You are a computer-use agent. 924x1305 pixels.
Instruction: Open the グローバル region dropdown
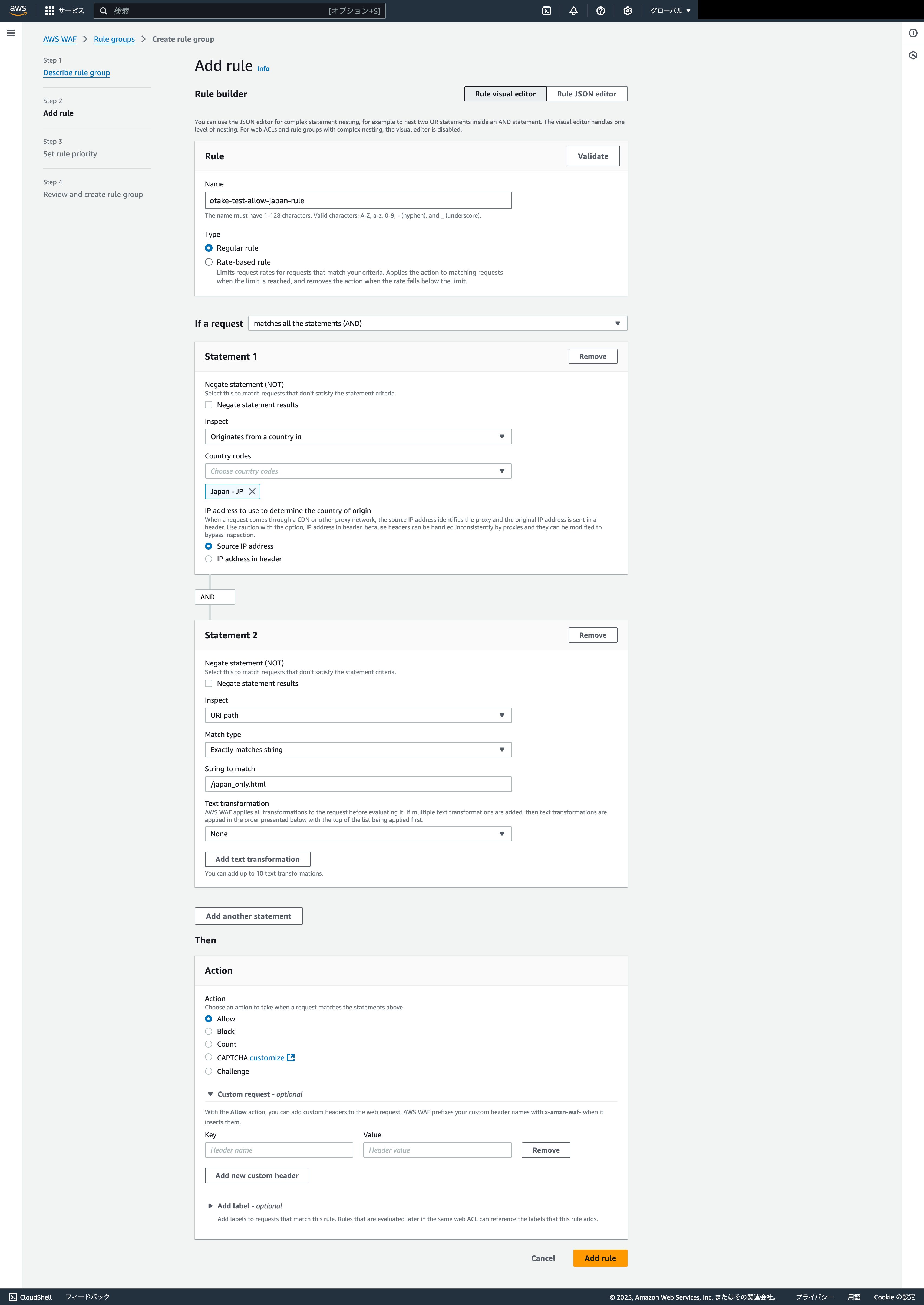click(670, 11)
